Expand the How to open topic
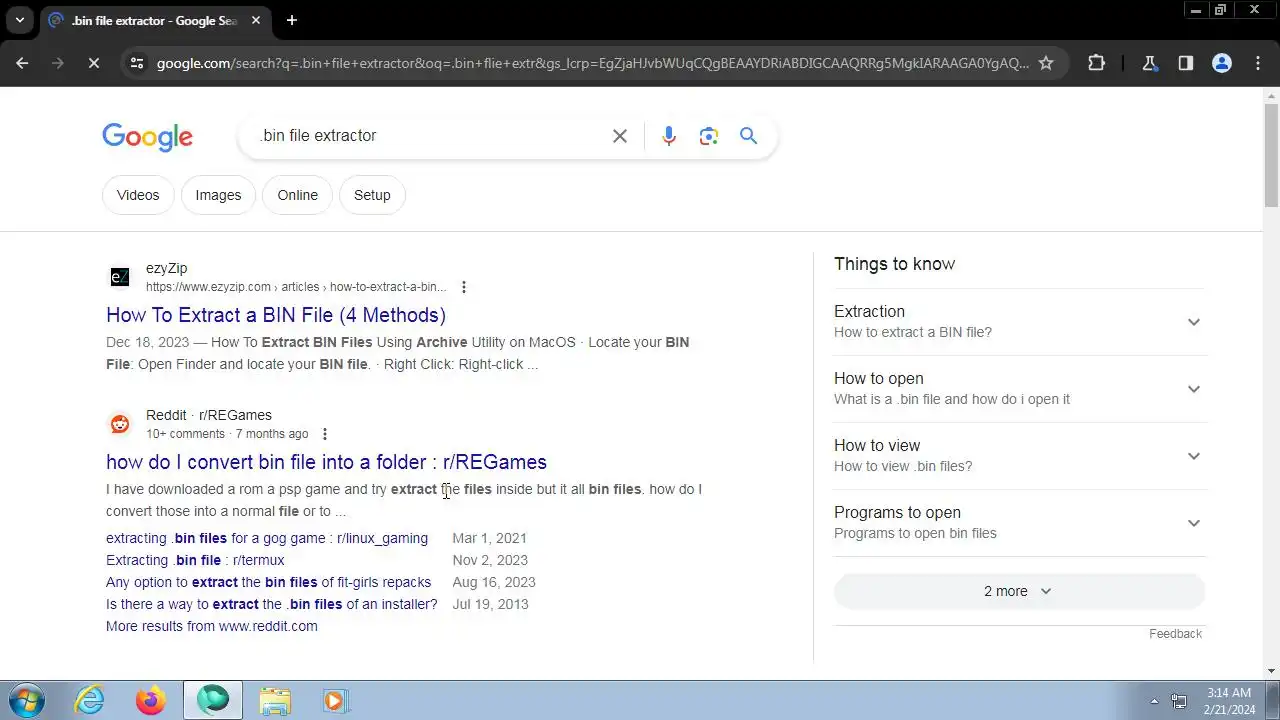This screenshot has height=720, width=1280. (1019, 389)
